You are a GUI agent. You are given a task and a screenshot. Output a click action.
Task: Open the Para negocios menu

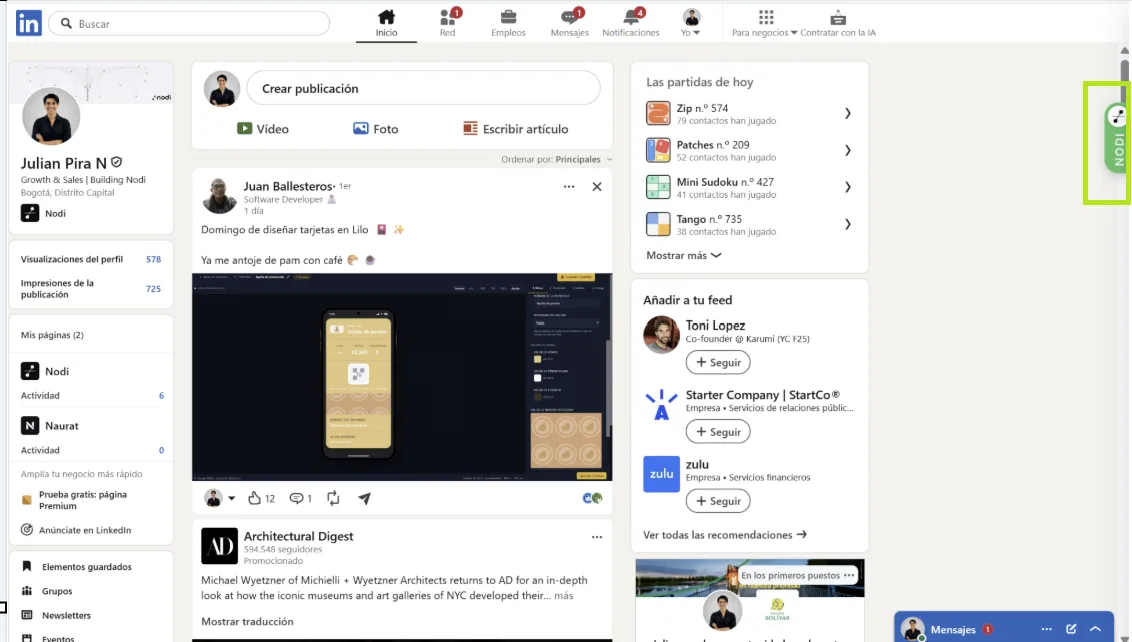coord(765,23)
